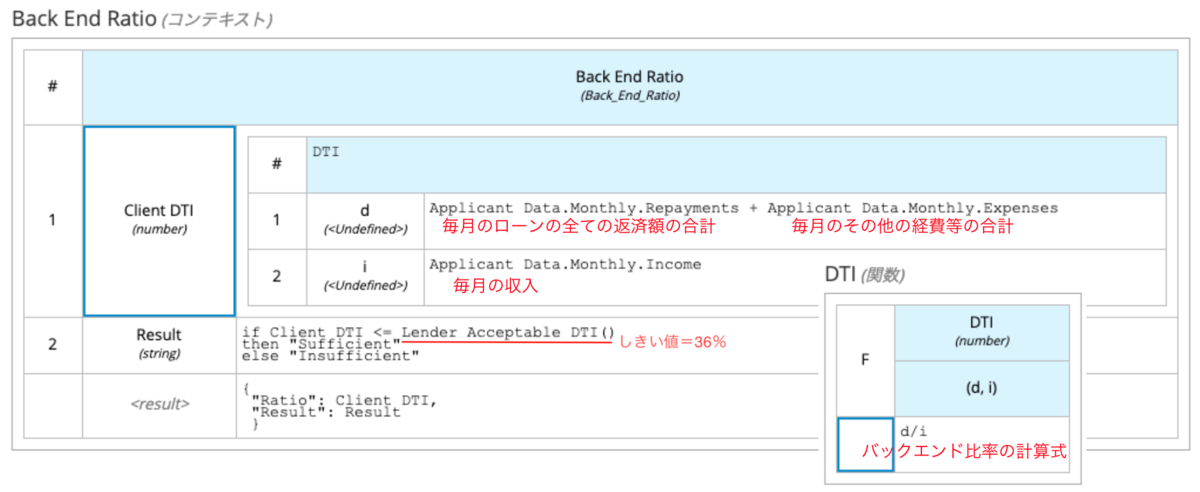Select parameter i binding cell
The width and height of the screenshot is (1200, 492).
(x=365, y=277)
